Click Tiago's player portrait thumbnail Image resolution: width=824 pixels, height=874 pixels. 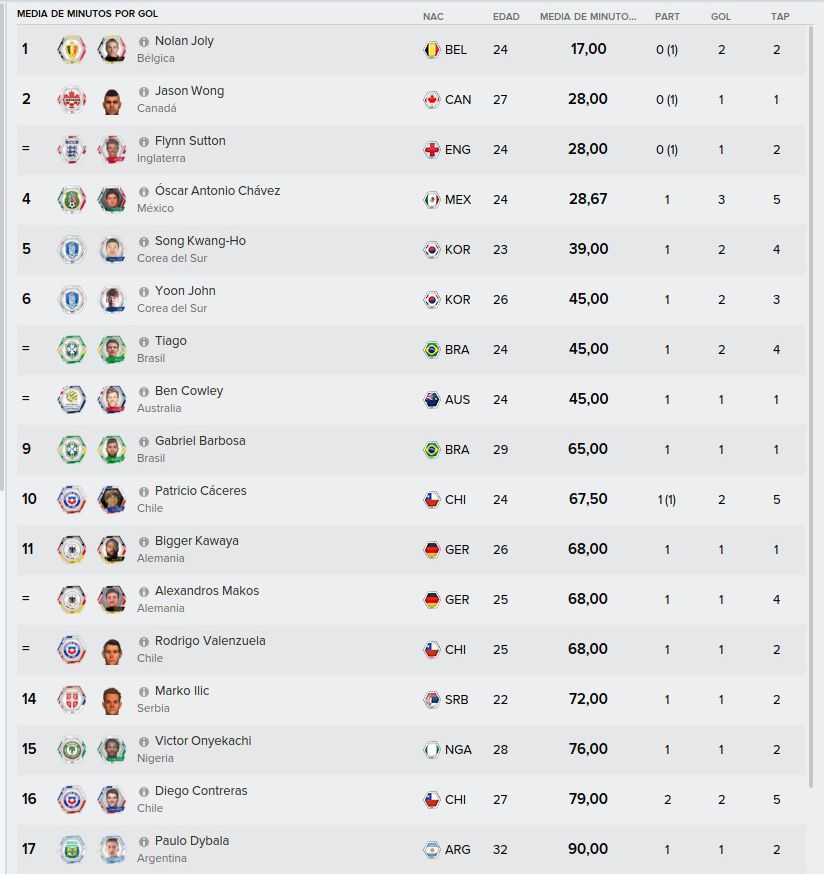(x=112, y=349)
